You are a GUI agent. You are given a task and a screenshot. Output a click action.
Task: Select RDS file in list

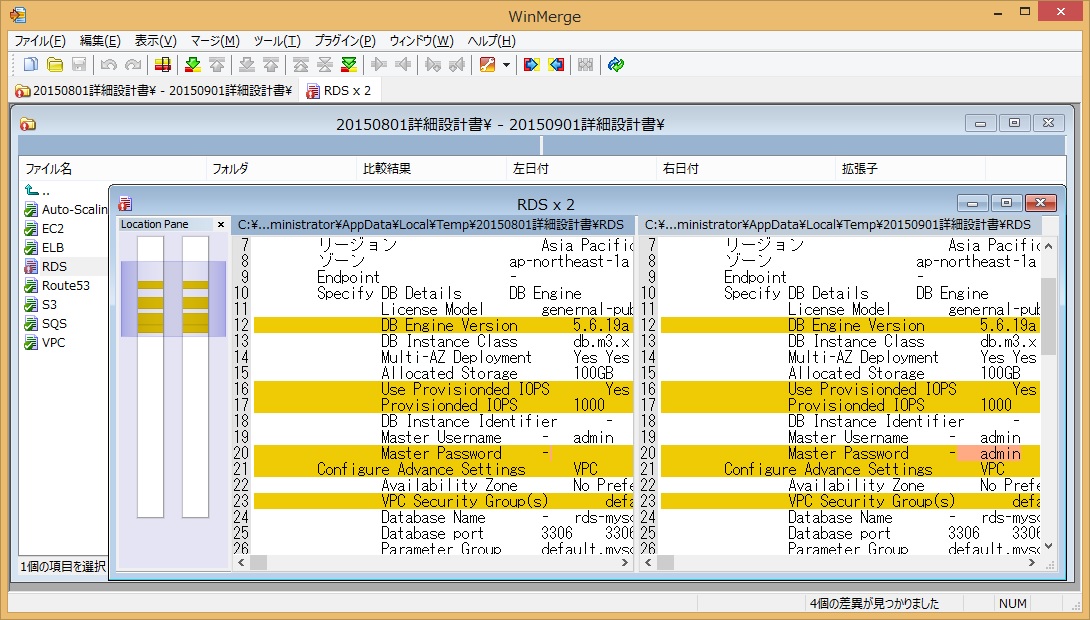tap(46, 266)
